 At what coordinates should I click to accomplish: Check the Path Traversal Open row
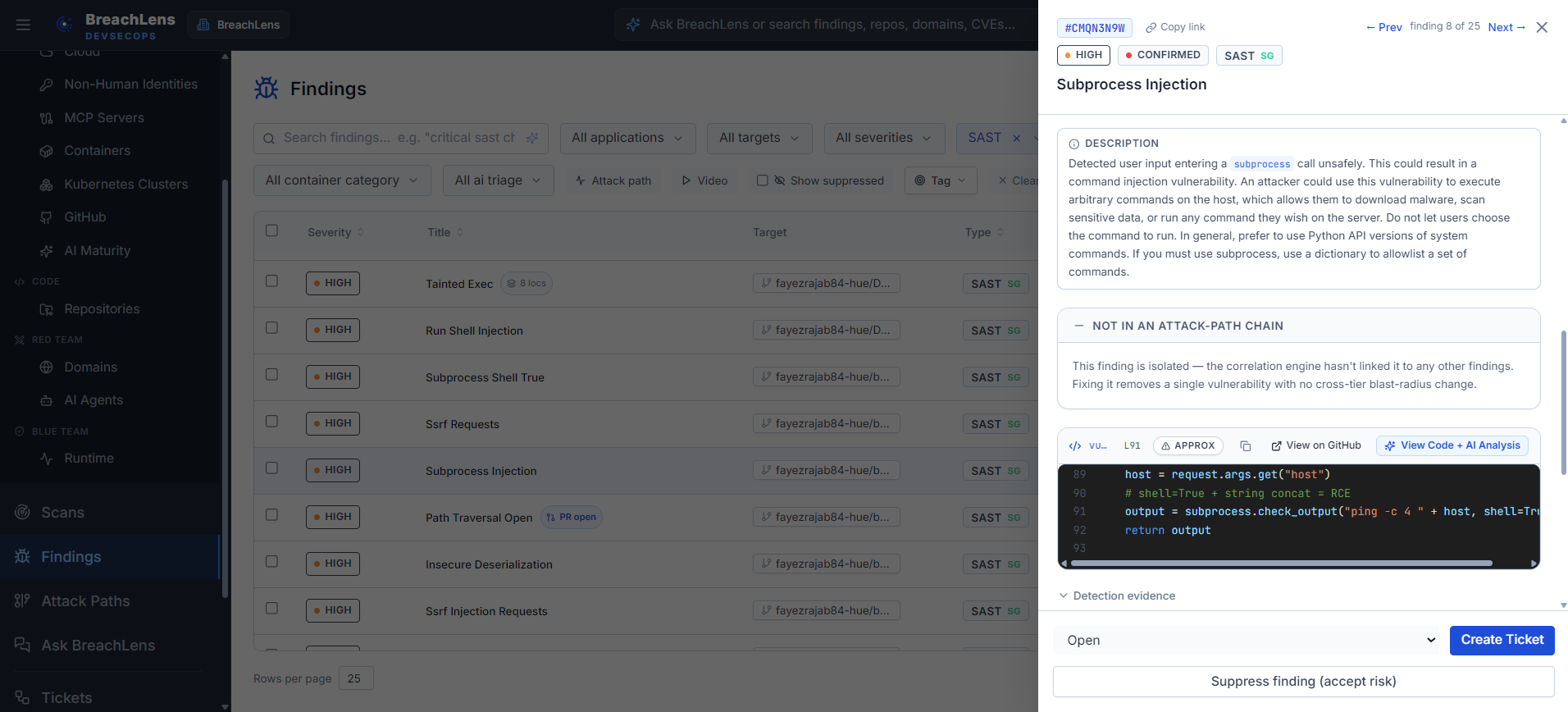[x=272, y=514]
